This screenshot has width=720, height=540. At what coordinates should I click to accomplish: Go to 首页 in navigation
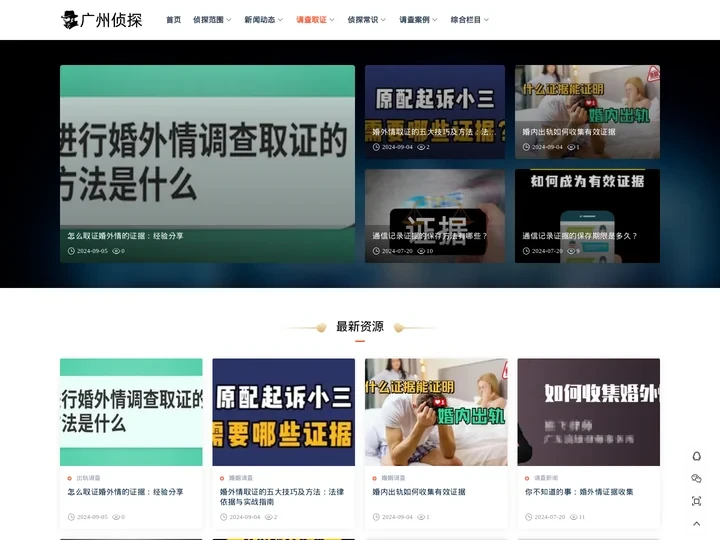click(173, 20)
